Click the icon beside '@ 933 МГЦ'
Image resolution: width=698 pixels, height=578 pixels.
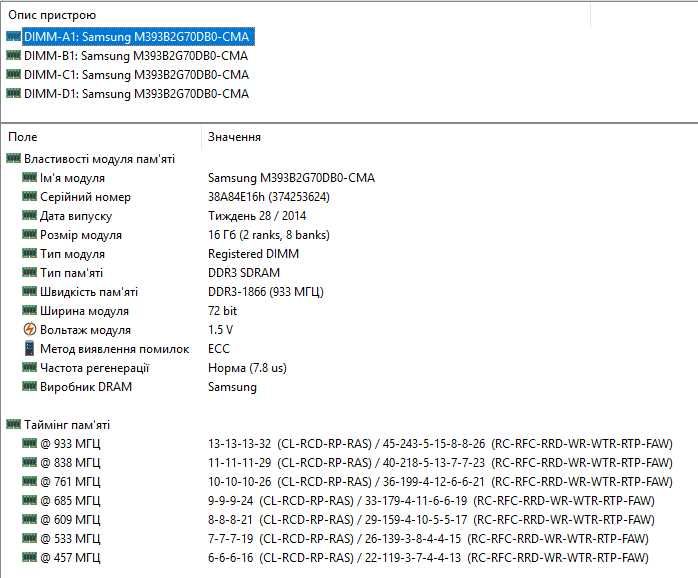coord(29,443)
